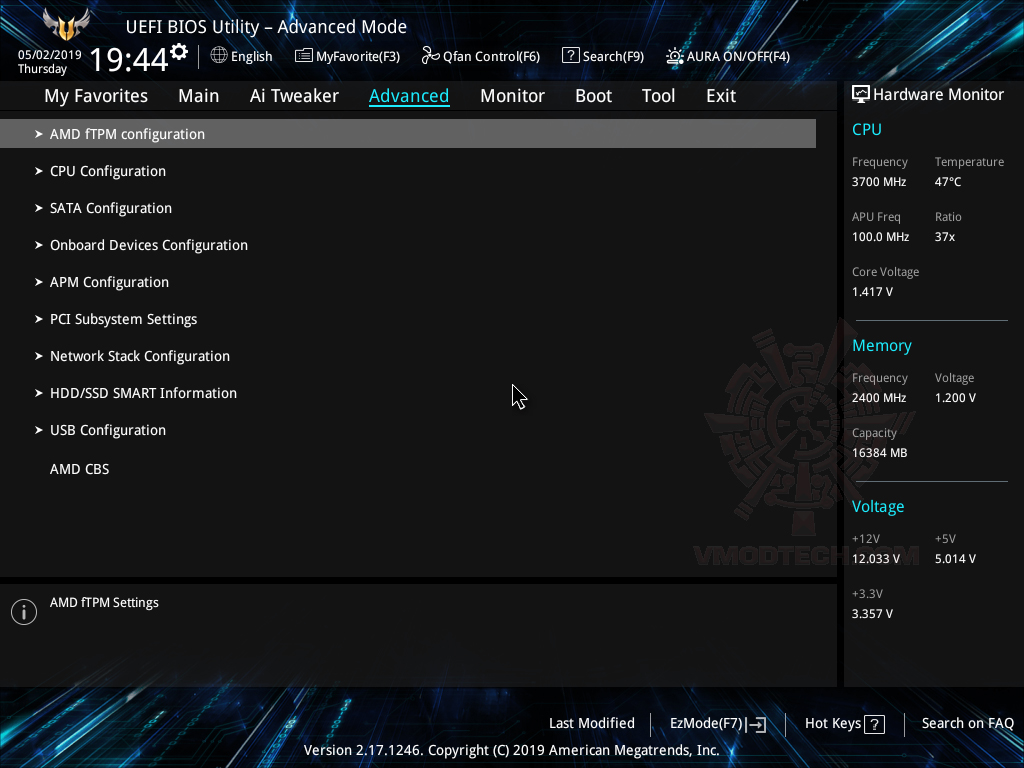Expand the Network Stack Configuration arrow

[39, 357]
